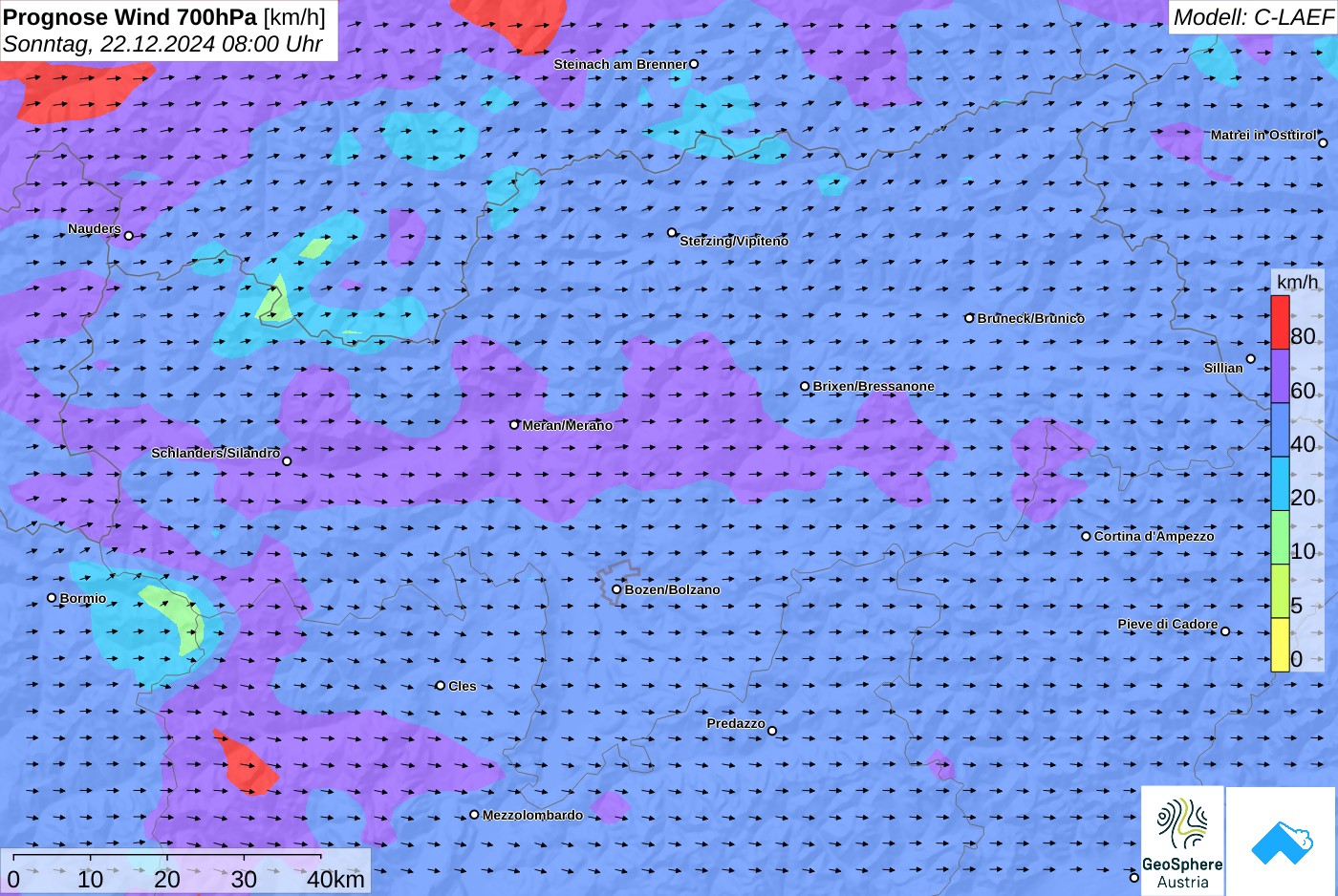The width and height of the screenshot is (1338, 896).
Task: Select the Cortina d'Ampezzo marker
Action: point(1086,536)
